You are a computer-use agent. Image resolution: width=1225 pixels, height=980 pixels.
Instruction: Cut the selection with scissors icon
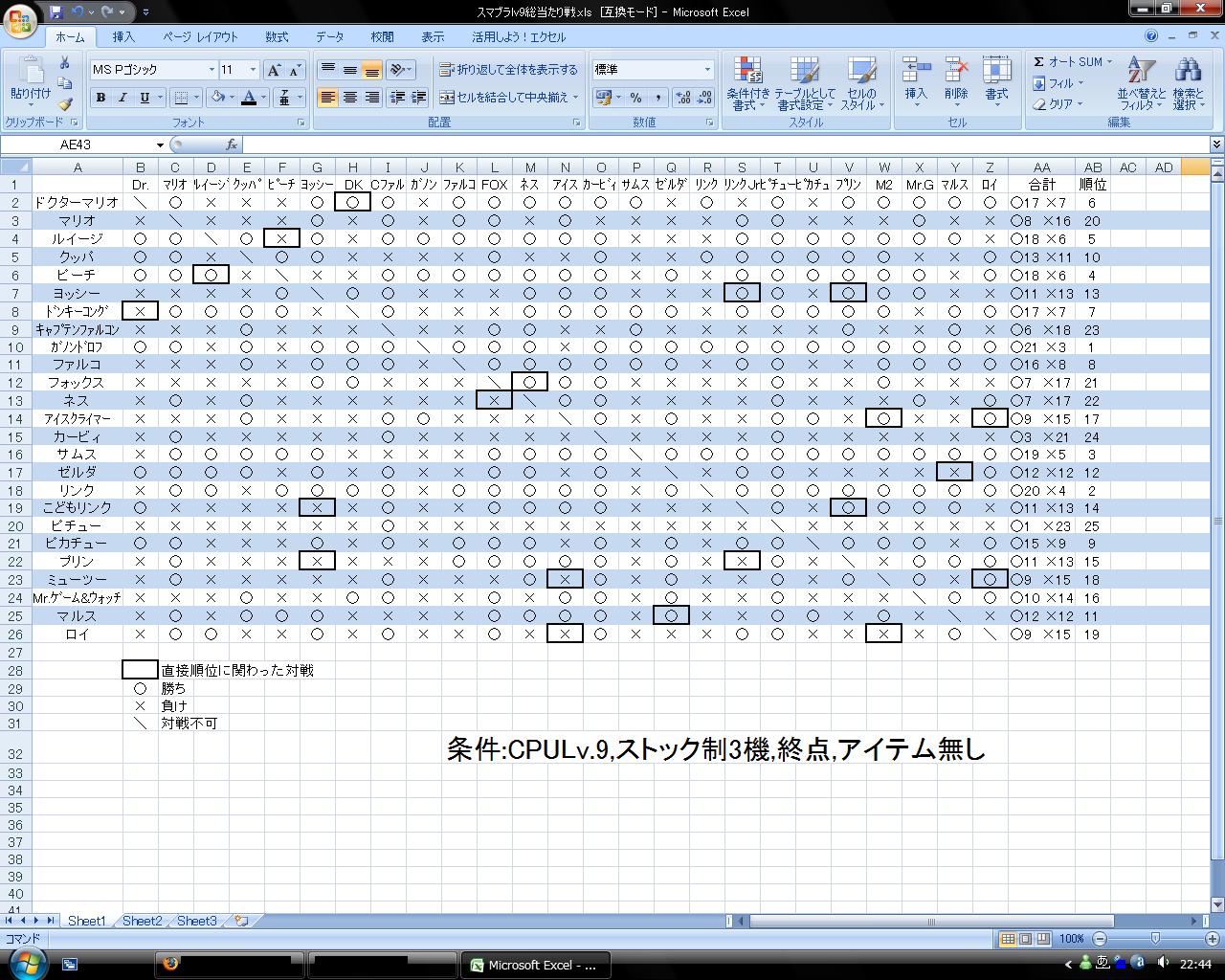(x=65, y=62)
